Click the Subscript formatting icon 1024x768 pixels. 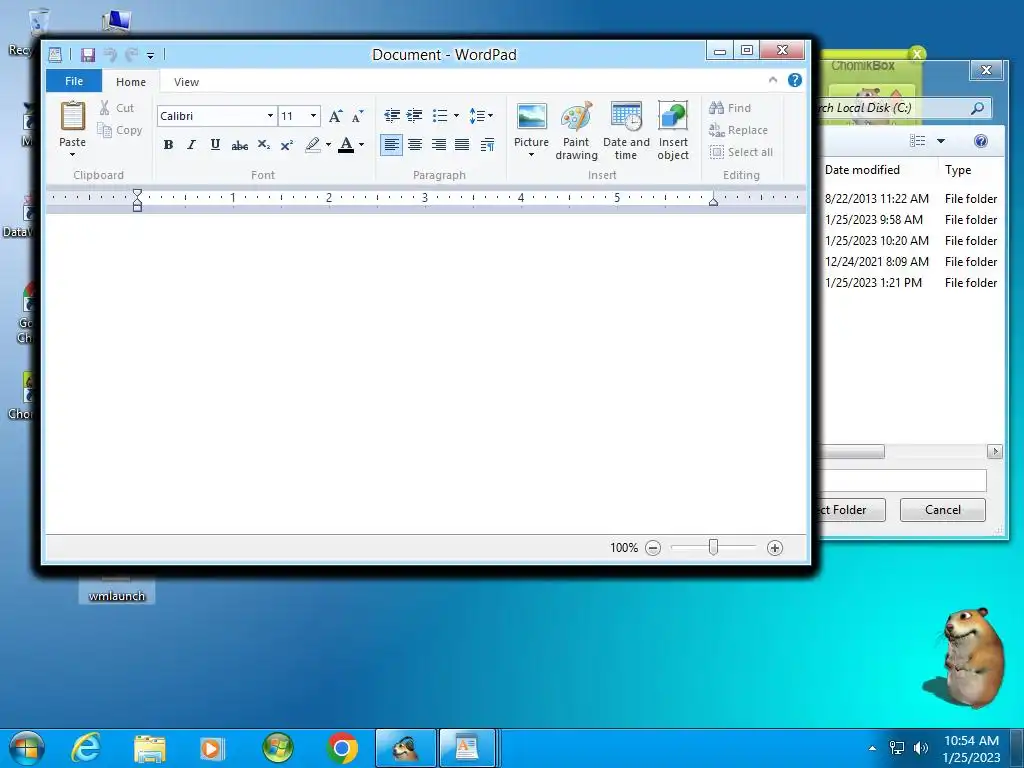(x=263, y=145)
